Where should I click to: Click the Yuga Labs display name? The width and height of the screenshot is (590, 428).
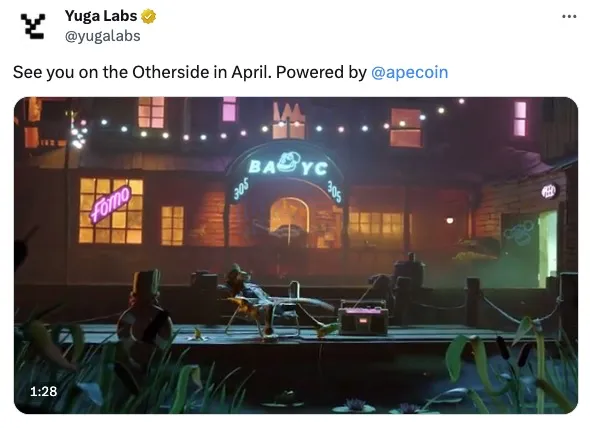101,16
